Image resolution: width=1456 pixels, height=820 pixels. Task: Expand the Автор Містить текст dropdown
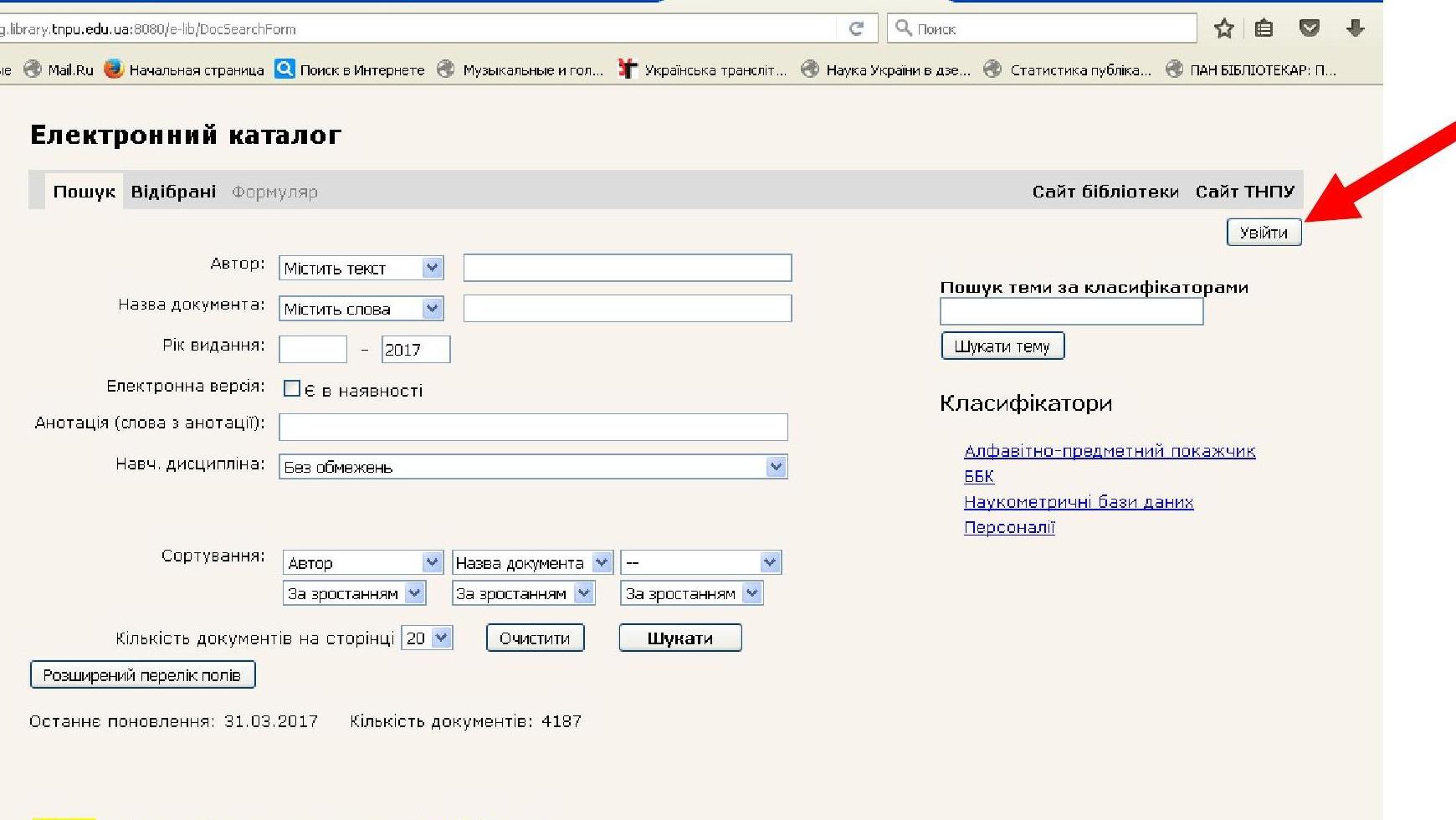[361, 268]
